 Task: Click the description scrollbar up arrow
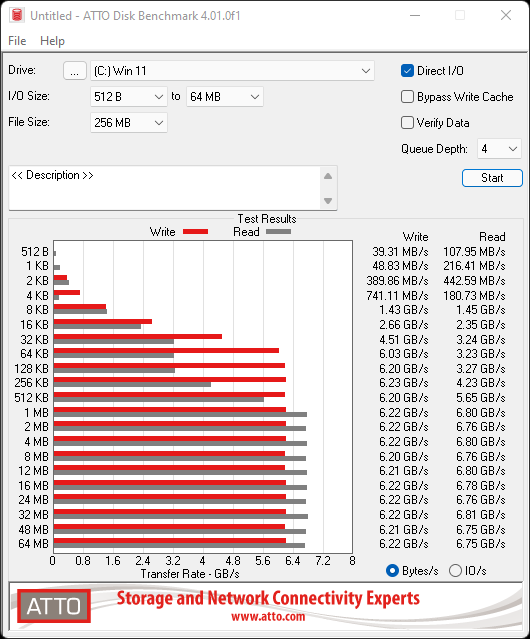(x=328, y=176)
